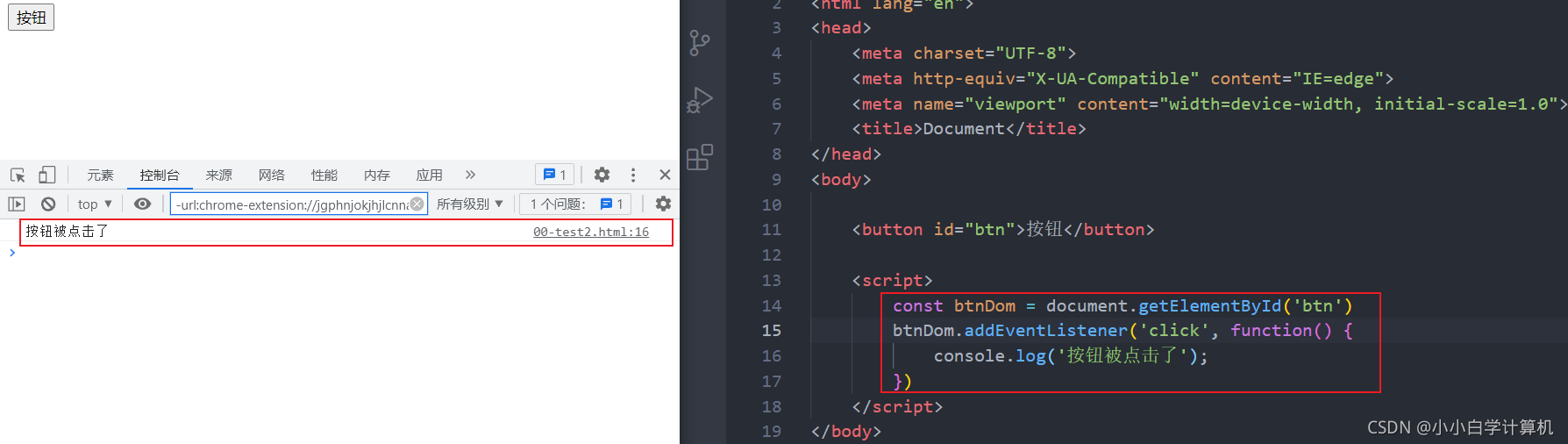Image resolution: width=1568 pixels, height=444 pixels.
Task: Open the 来源 tab
Action: click(x=219, y=175)
